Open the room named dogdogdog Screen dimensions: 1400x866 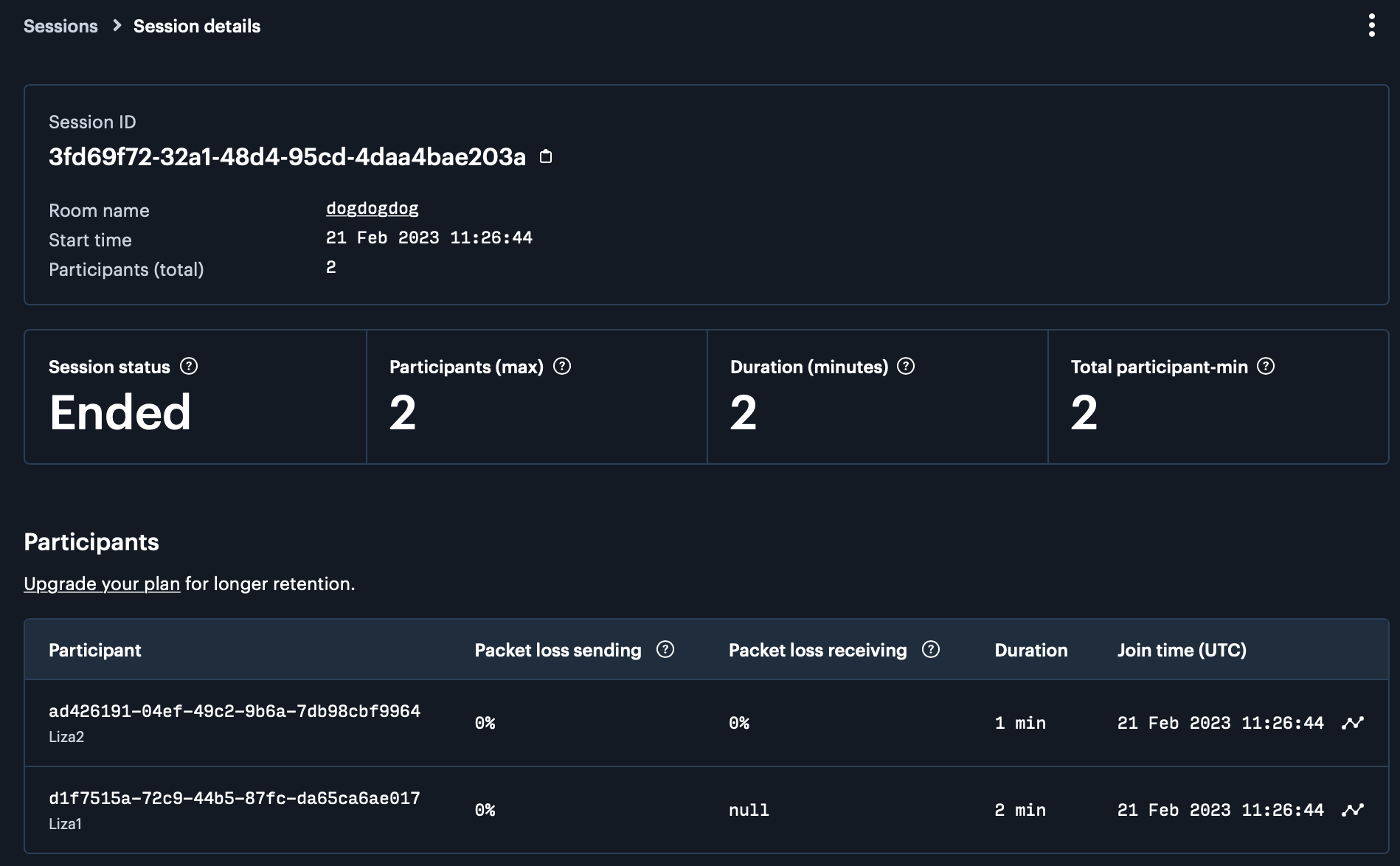point(372,208)
